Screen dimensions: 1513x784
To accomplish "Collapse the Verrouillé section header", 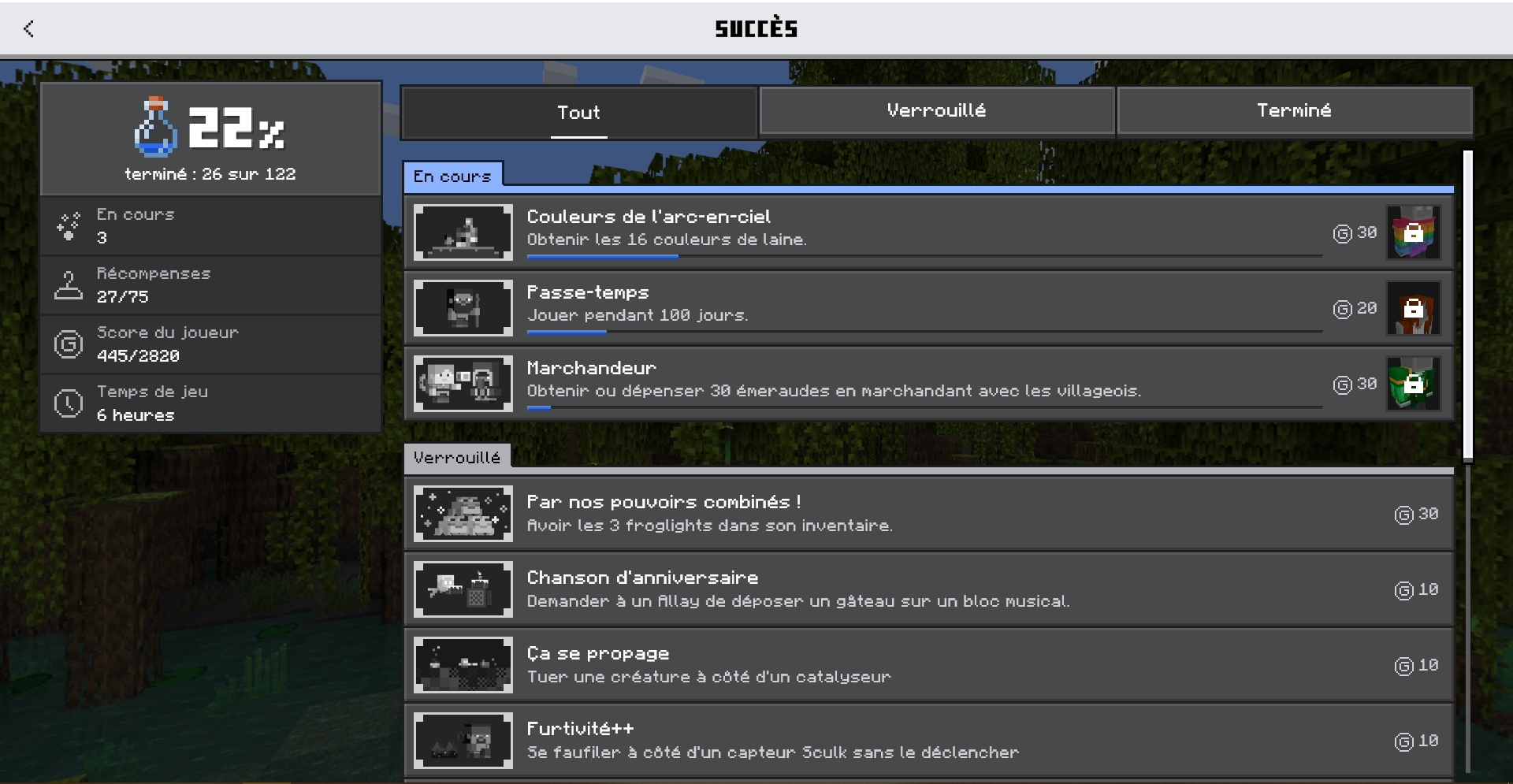I will (x=457, y=458).
